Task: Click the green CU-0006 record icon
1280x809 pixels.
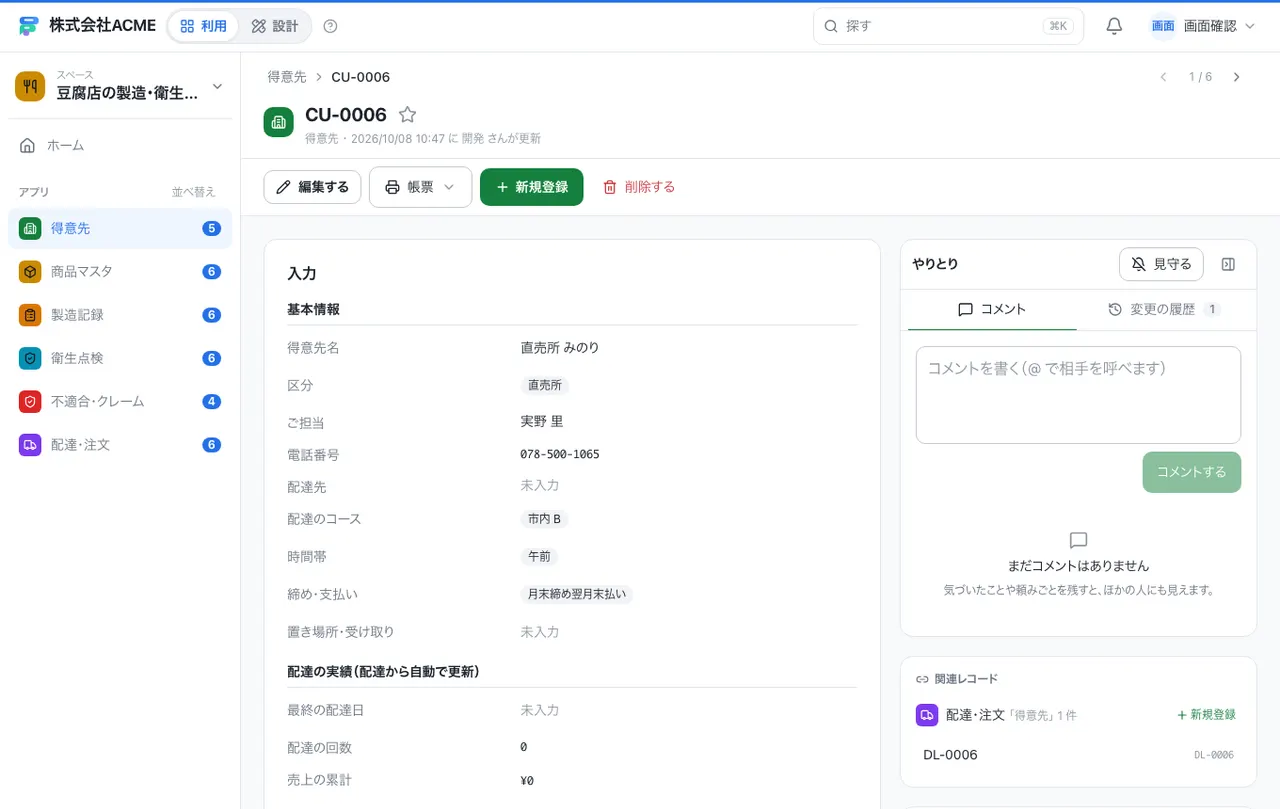Action: (279, 122)
